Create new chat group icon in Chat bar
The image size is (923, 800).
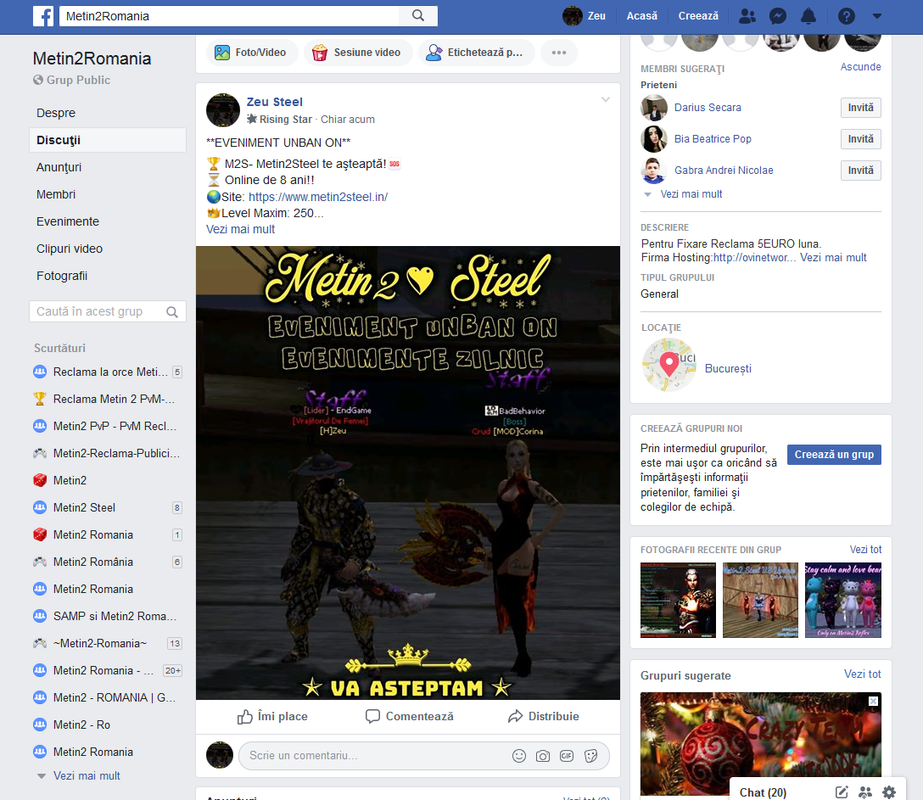tap(865, 792)
